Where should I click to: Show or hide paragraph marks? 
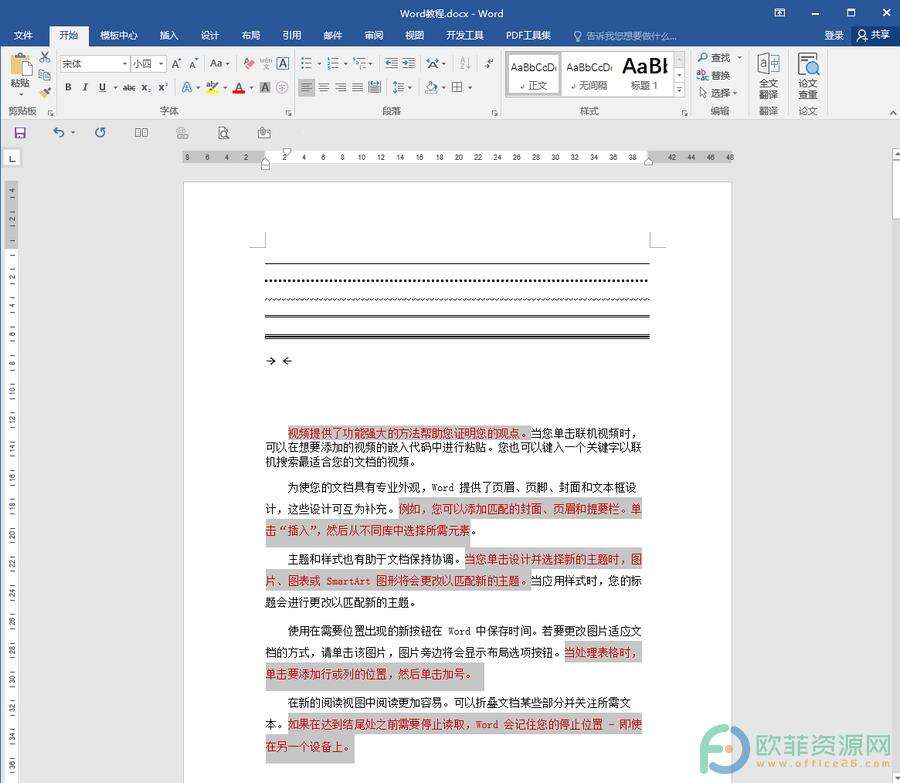click(x=488, y=64)
